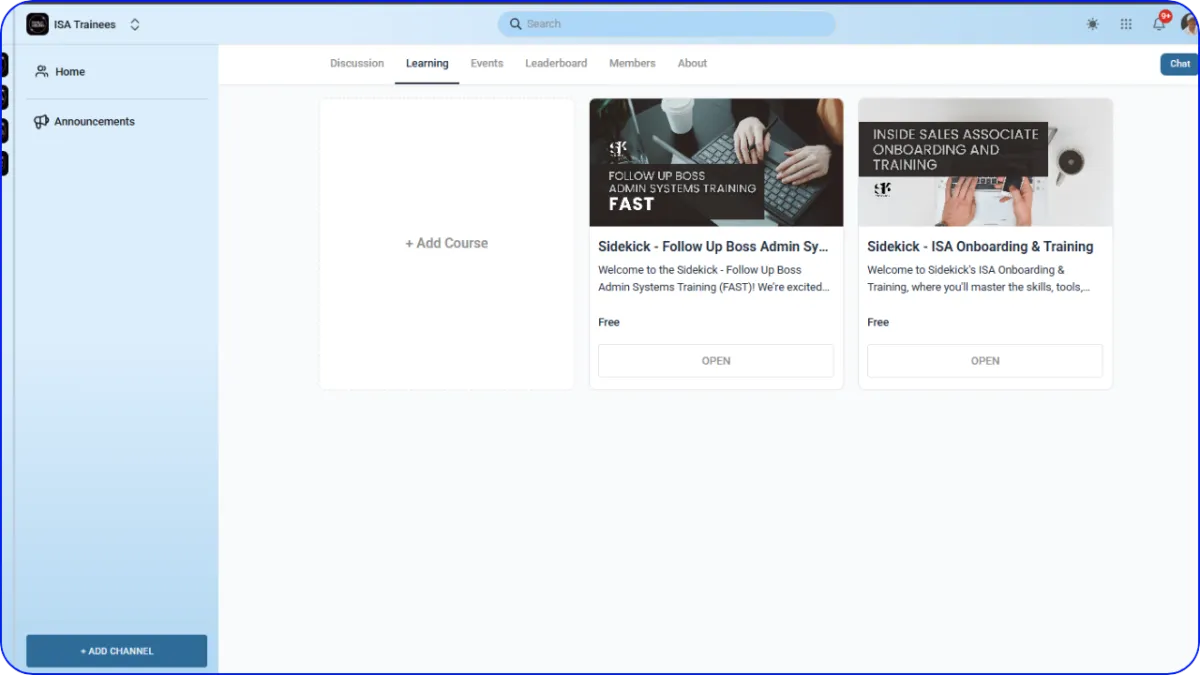Click the Follow Up Boss FAST course thumbnail
Screen dimensions: 1200x675
(716, 162)
